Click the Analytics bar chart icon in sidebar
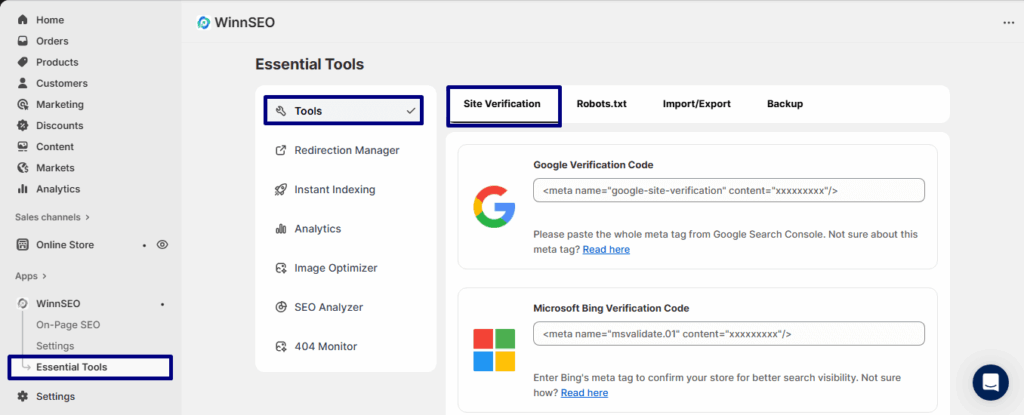Viewport: 1024px width, 415px height. click(x=23, y=189)
